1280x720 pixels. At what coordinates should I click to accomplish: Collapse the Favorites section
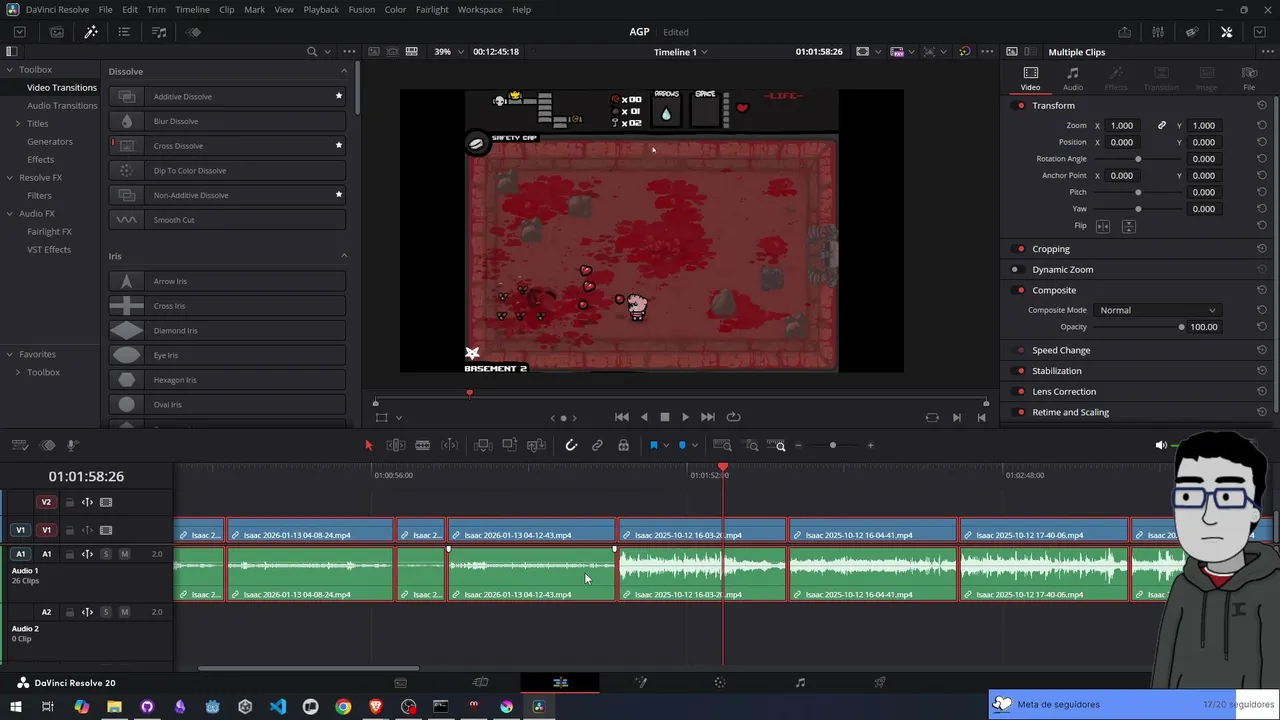[x=9, y=354]
